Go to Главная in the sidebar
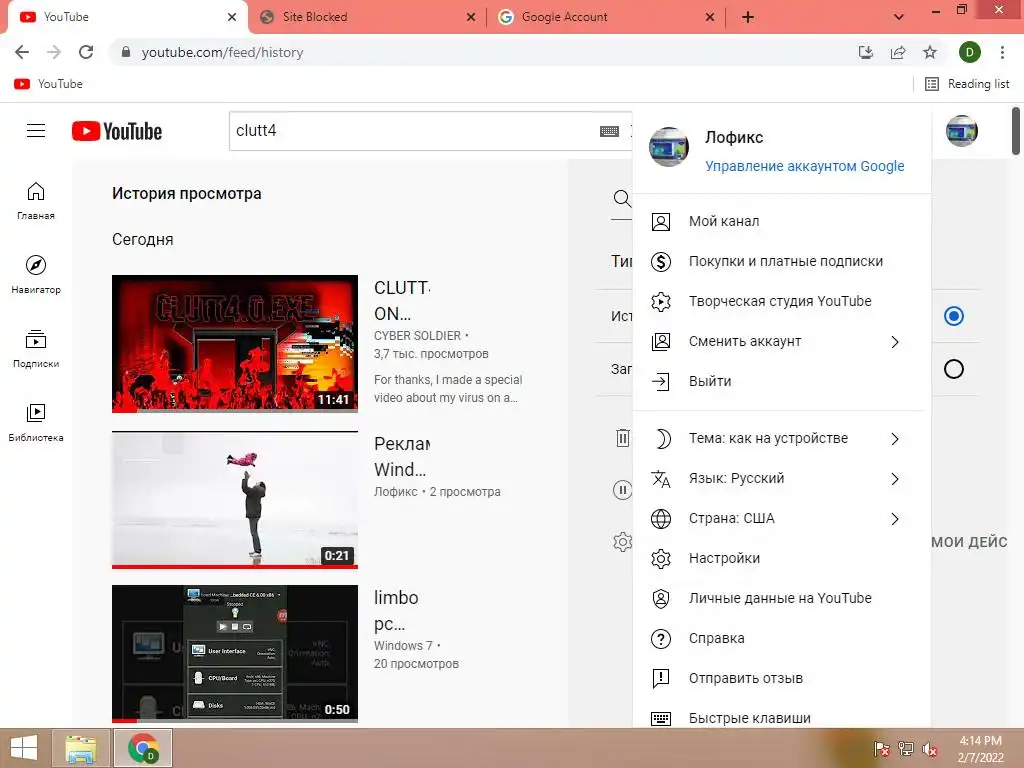Viewport: 1024px width, 768px height. [36, 200]
